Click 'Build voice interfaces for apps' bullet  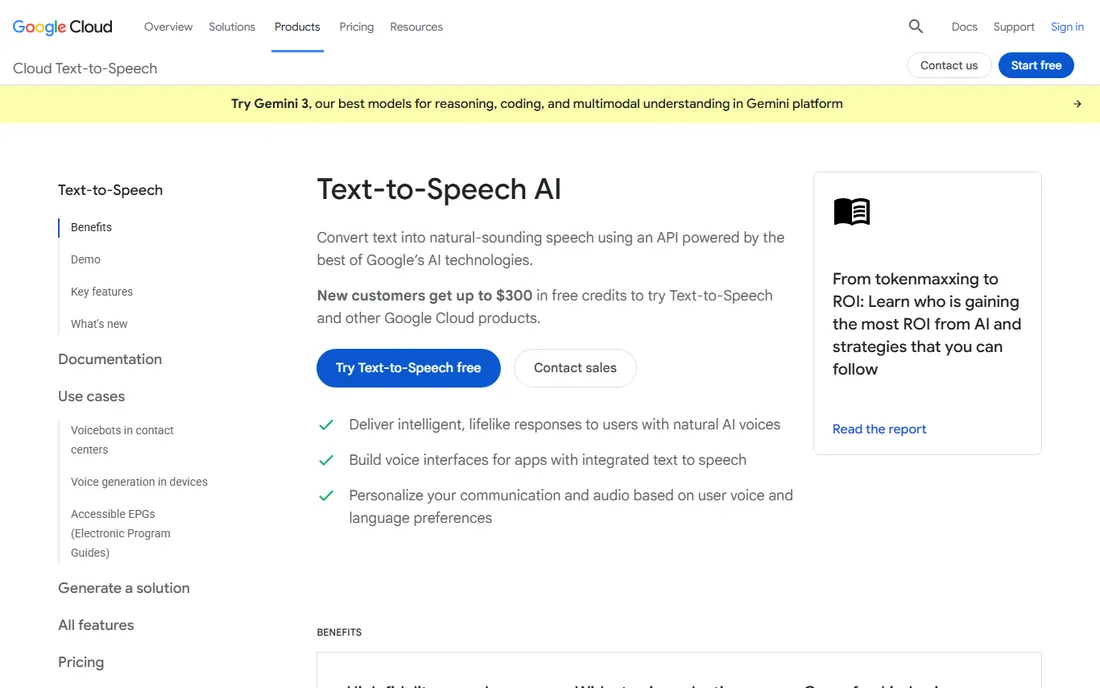[548, 460]
